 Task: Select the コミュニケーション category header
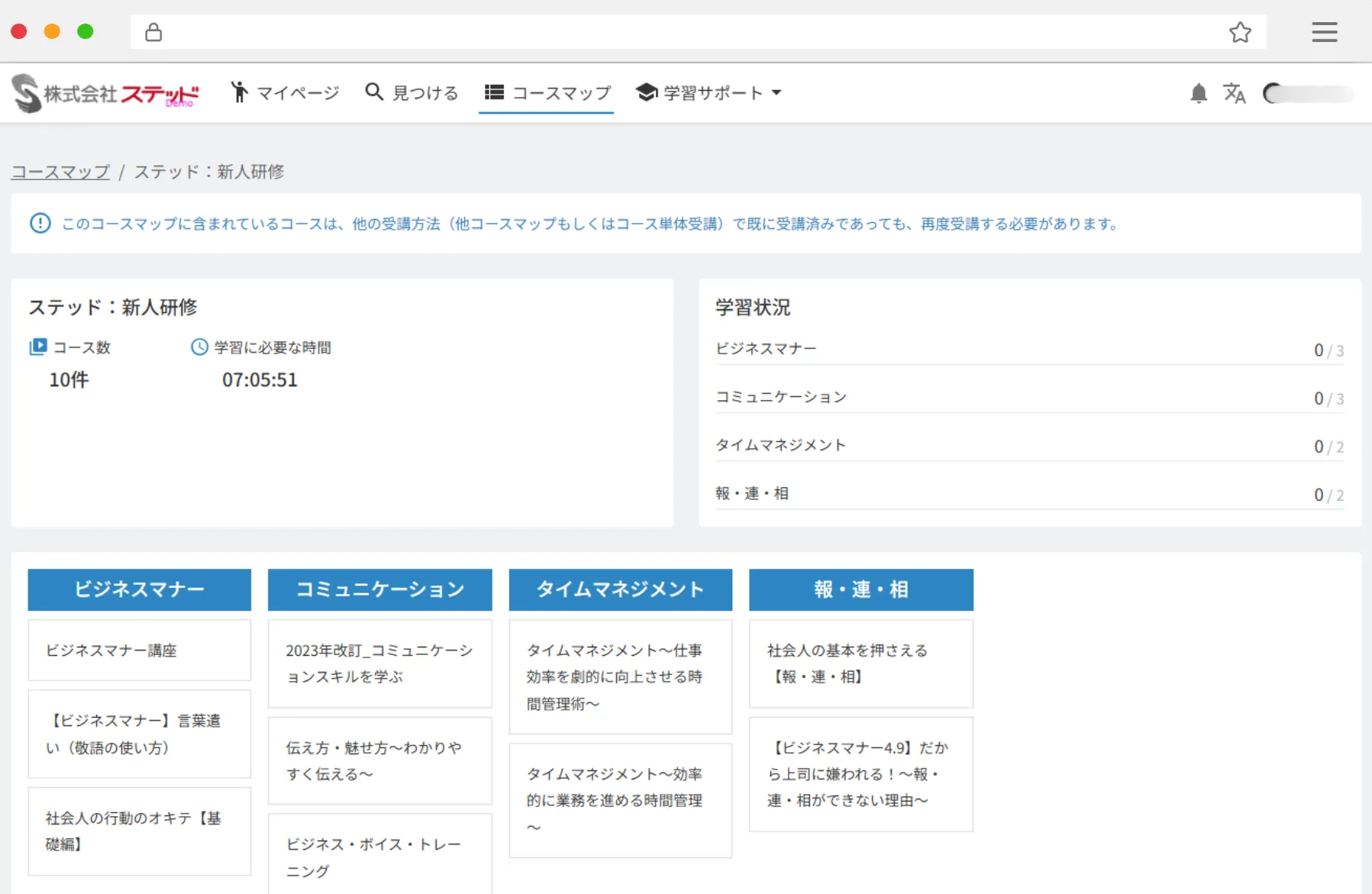point(379,589)
